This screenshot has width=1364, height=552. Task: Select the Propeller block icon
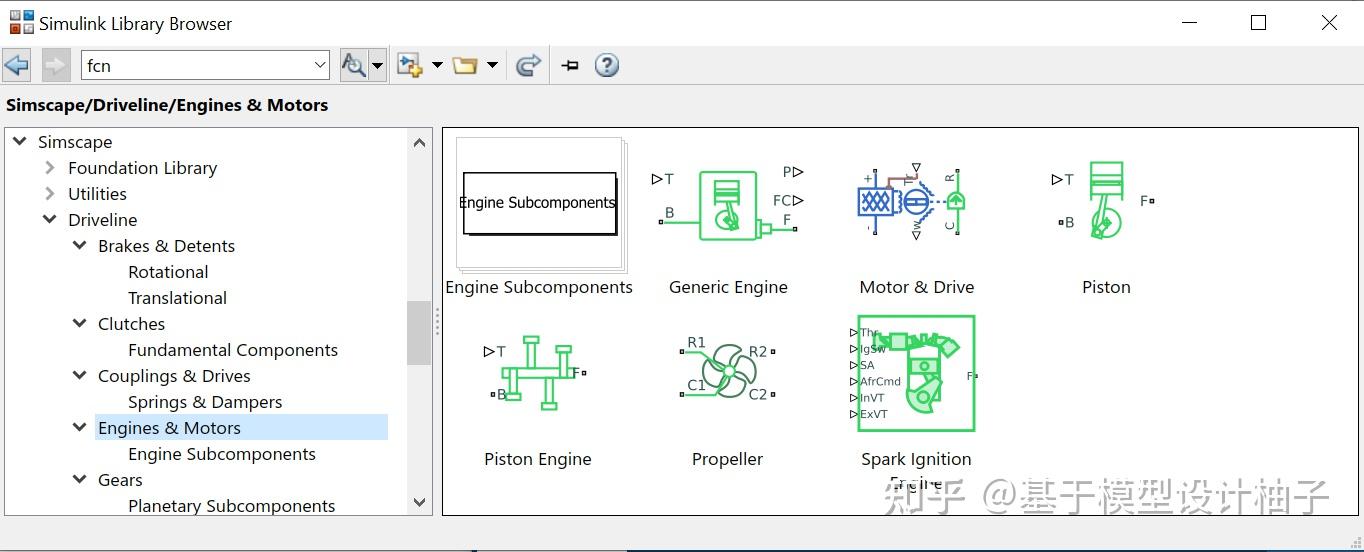click(x=727, y=371)
